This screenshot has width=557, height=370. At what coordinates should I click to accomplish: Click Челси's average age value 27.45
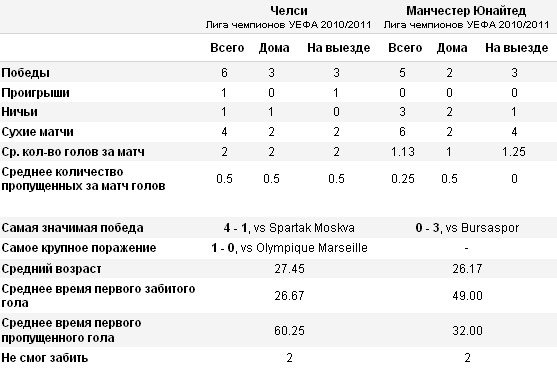[x=289, y=269]
